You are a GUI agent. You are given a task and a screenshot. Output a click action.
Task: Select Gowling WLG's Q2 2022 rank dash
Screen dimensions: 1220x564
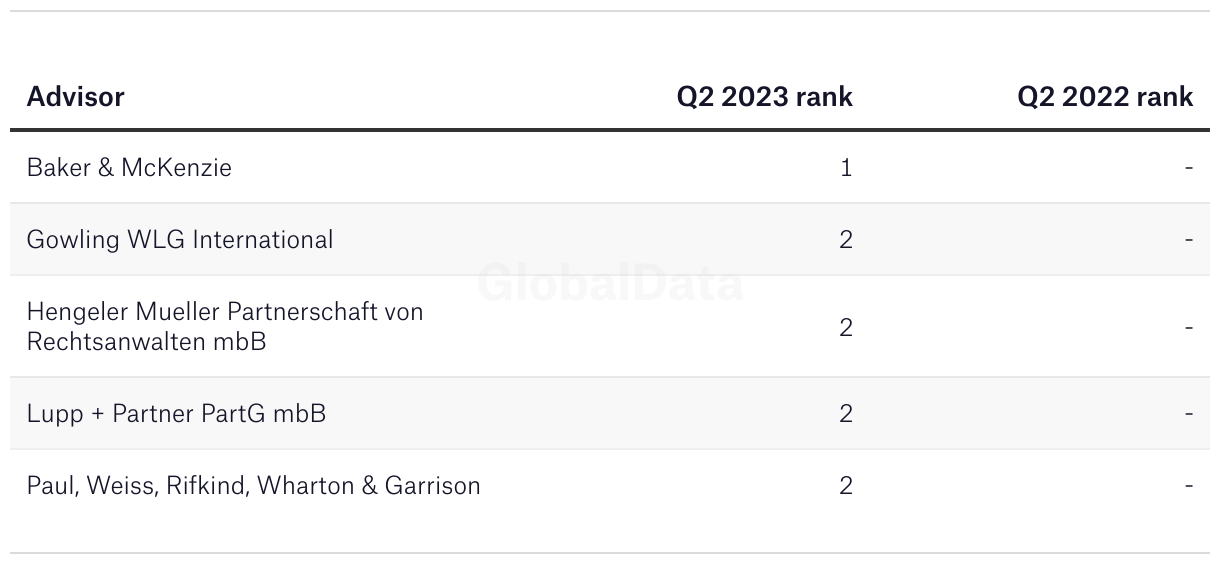1188,240
